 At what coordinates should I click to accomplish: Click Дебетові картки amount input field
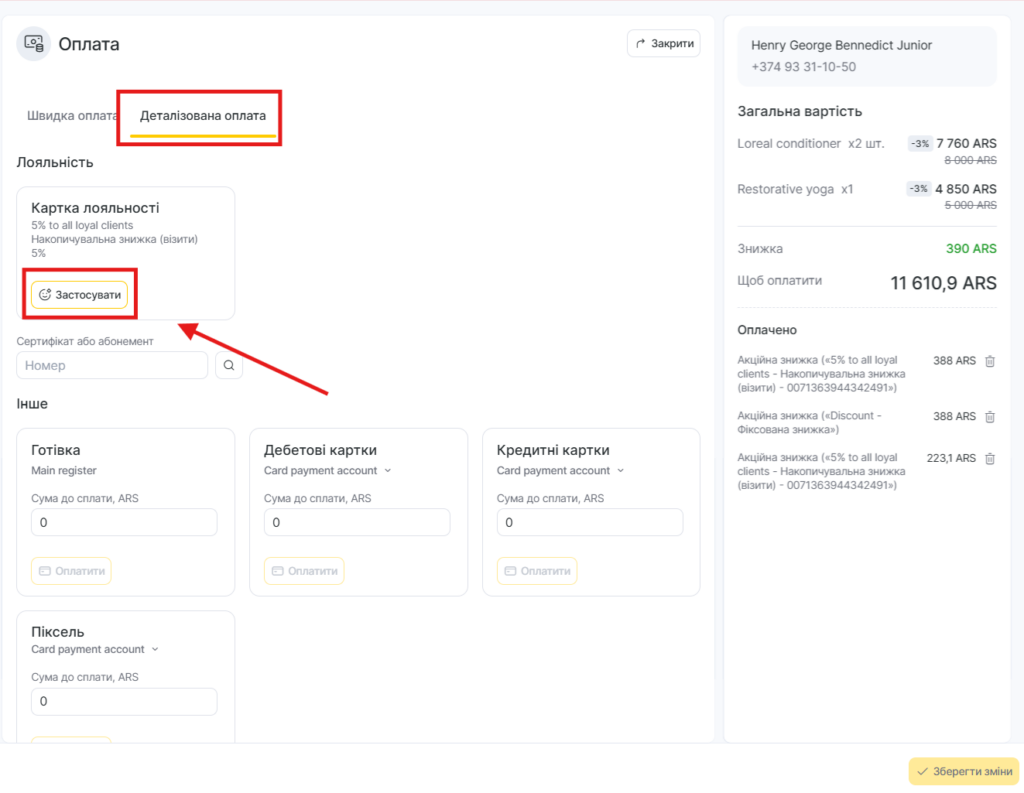(357, 523)
